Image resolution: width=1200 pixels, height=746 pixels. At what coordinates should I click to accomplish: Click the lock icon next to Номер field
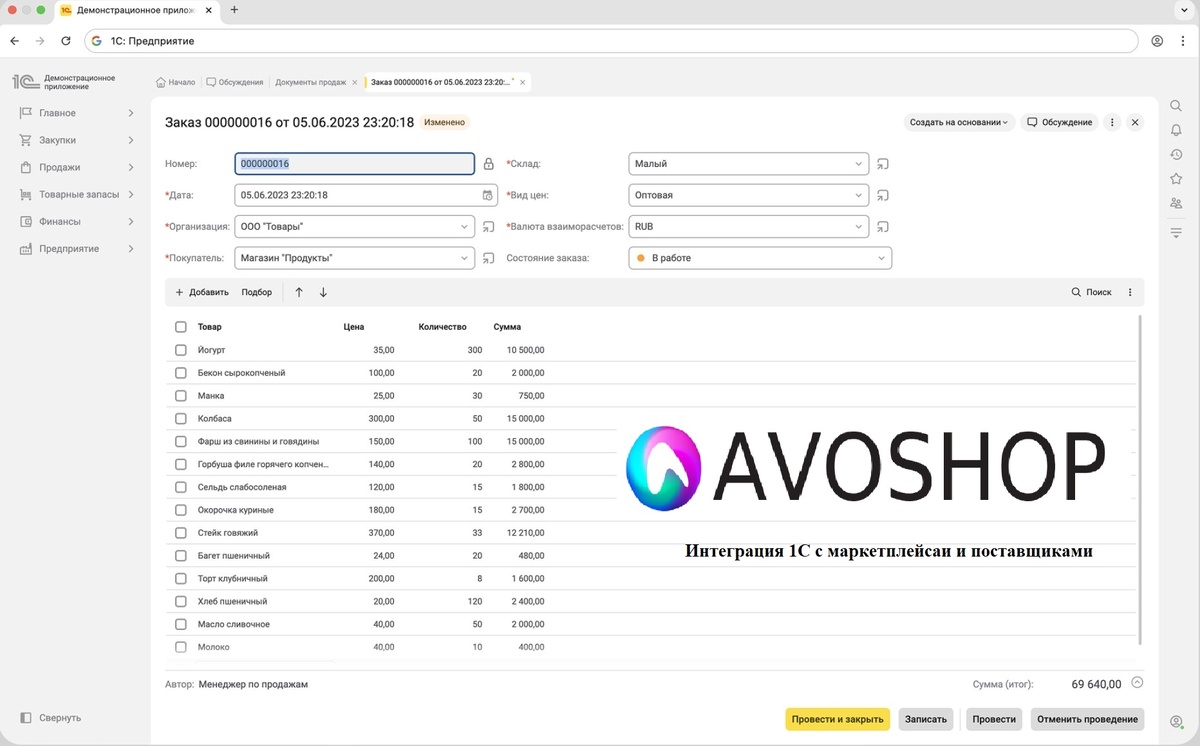tap(489, 164)
